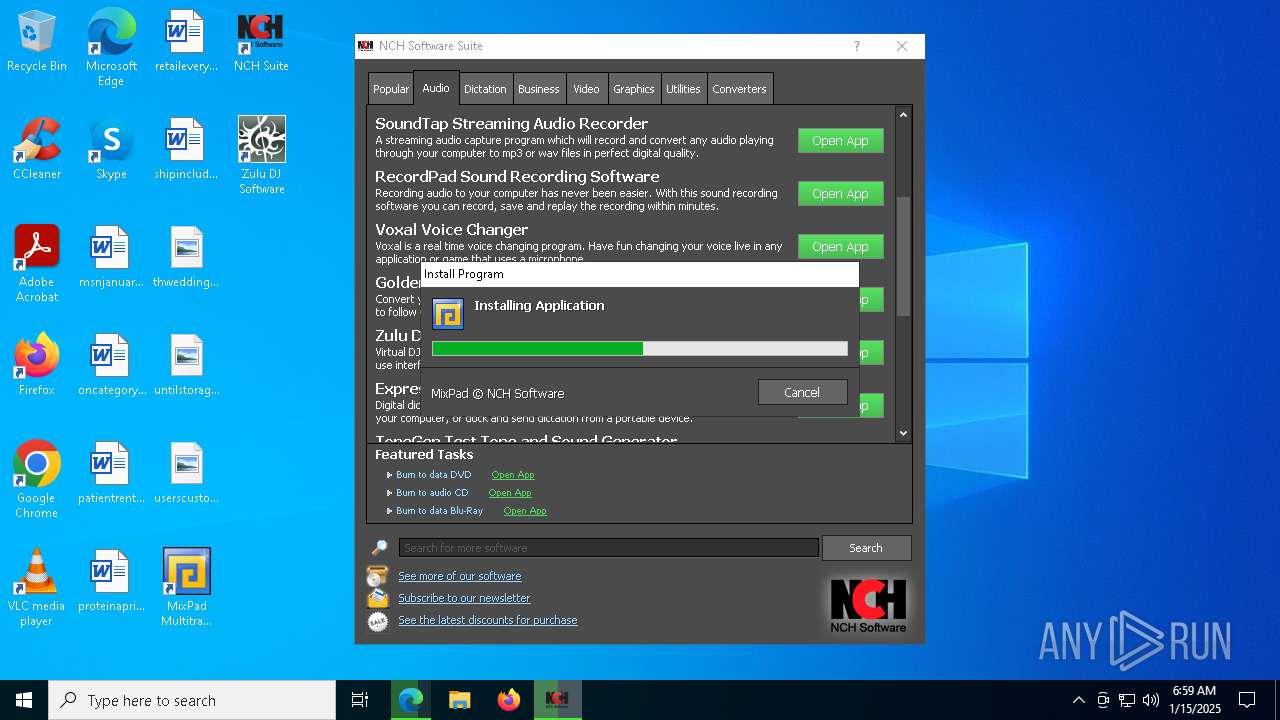The image size is (1280, 720).
Task: Launch Zulu DJ Software desktop icon
Action: 261,156
